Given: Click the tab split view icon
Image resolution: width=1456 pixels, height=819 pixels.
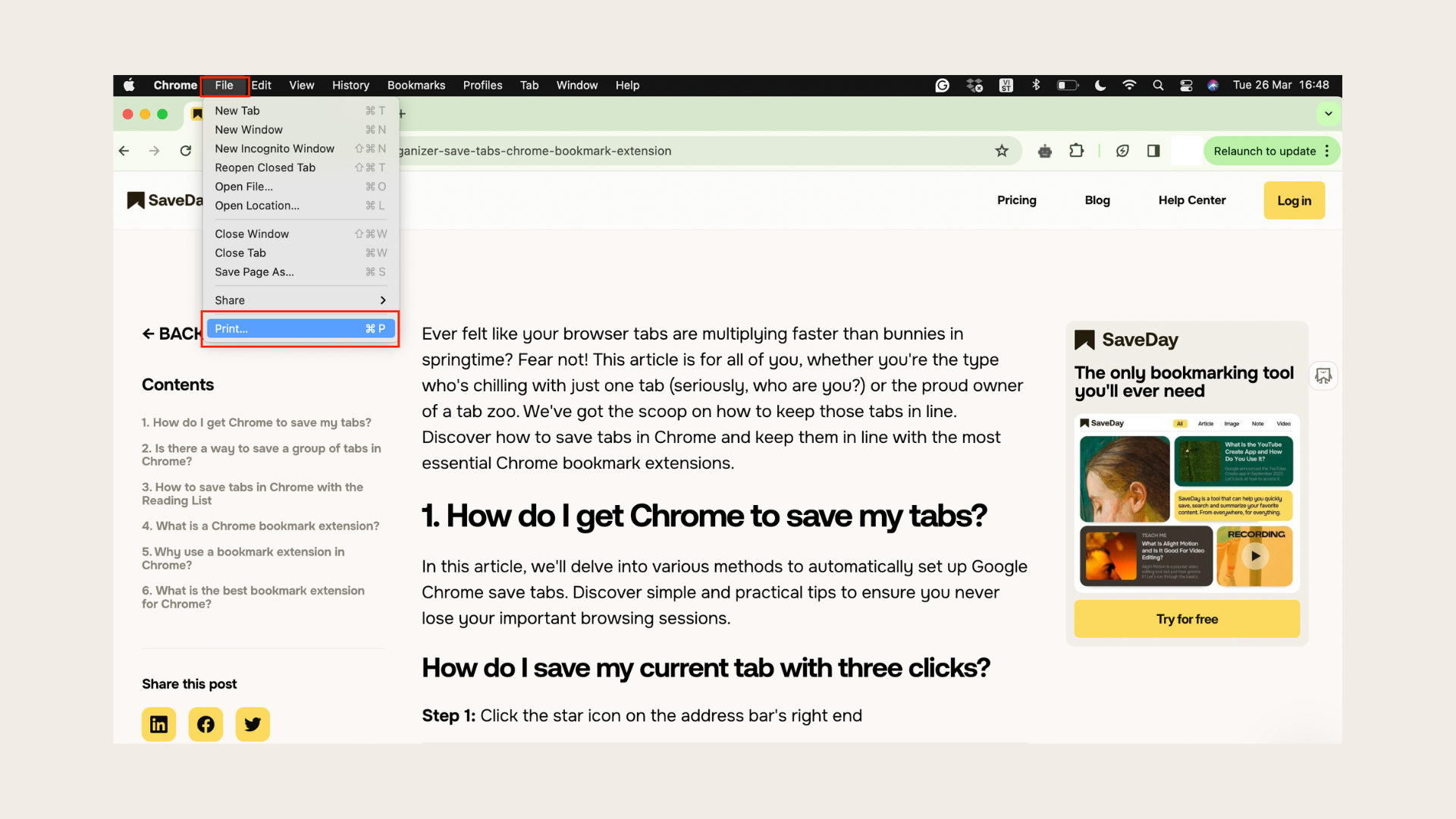Looking at the screenshot, I should (x=1156, y=150).
